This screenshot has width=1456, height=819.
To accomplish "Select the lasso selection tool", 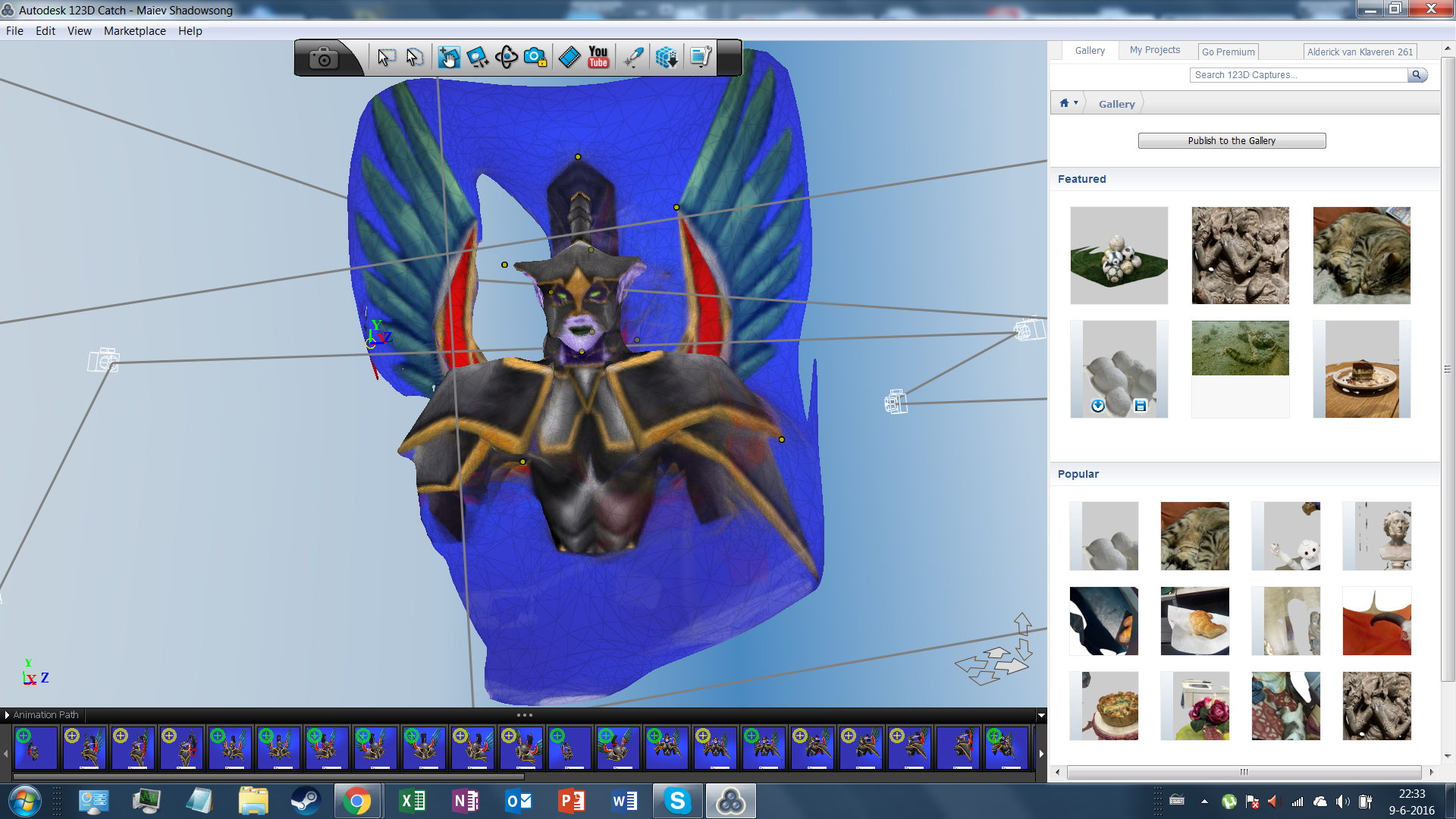I will coord(415,58).
